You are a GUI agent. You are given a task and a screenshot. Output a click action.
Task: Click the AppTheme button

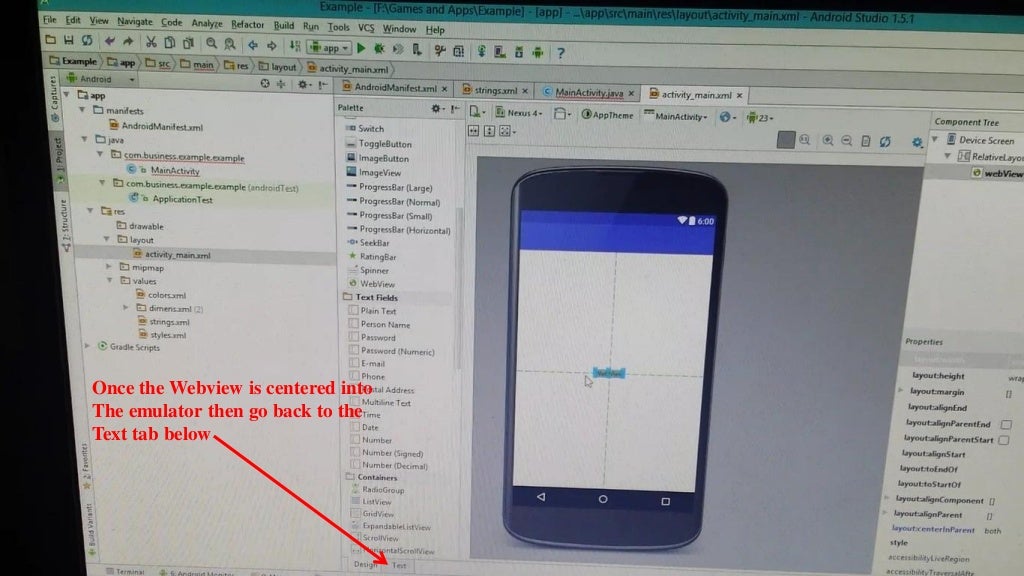click(608, 115)
